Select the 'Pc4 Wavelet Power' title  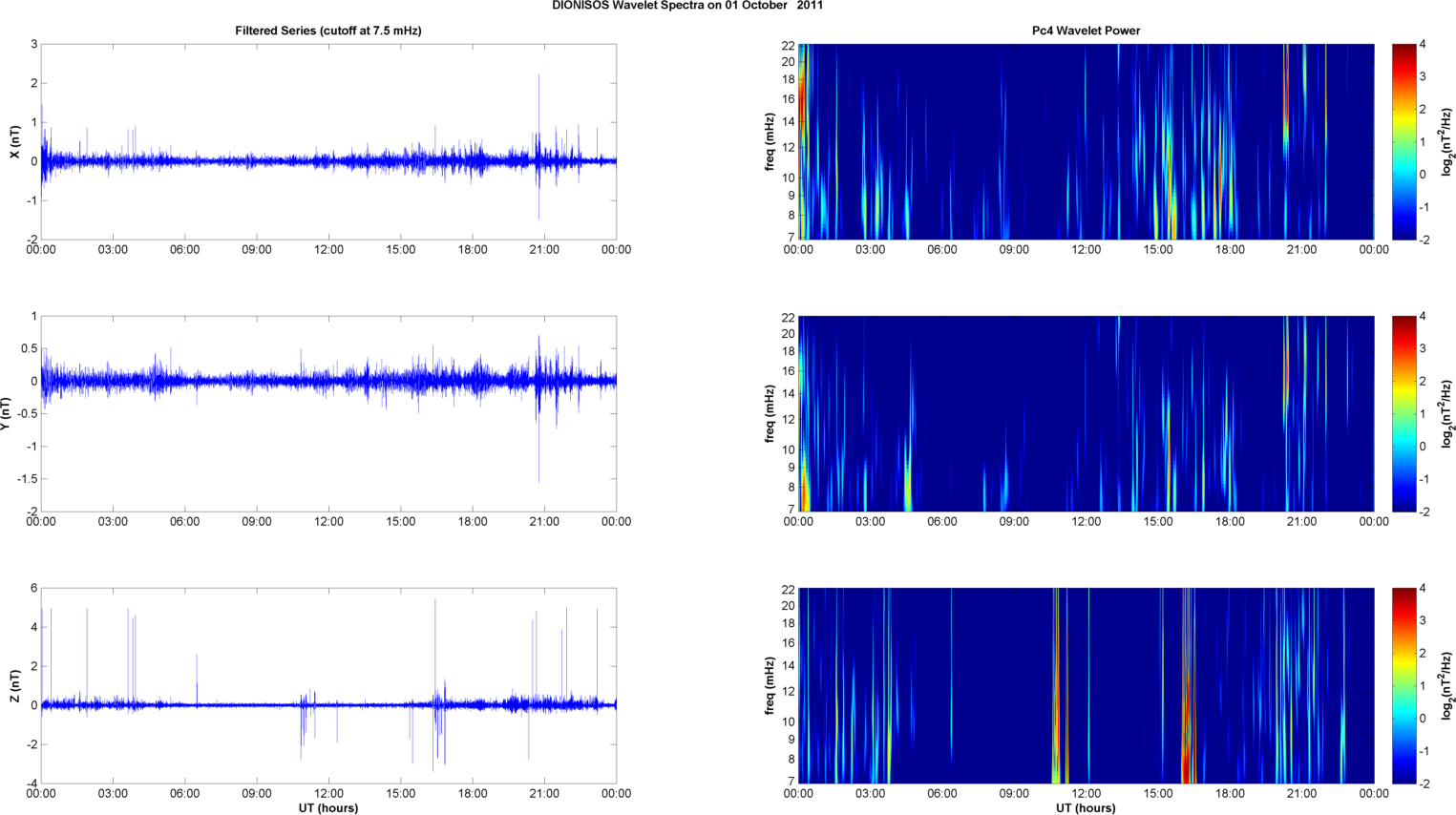(1087, 31)
